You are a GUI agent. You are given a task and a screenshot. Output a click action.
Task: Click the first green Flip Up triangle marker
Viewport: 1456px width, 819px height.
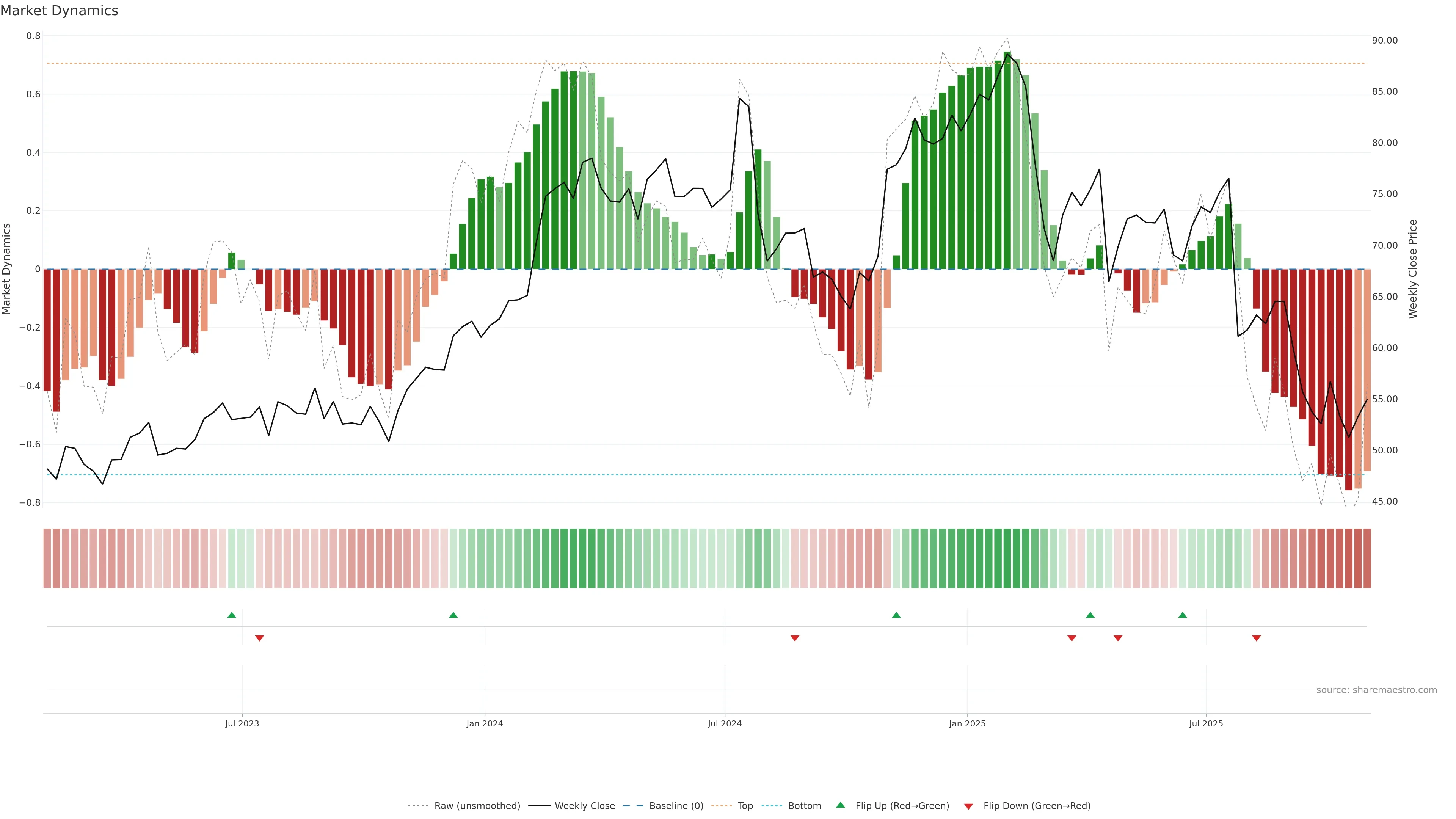[232, 615]
